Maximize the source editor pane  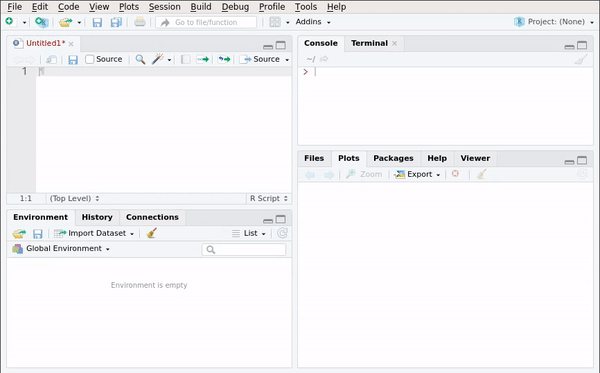(281, 45)
